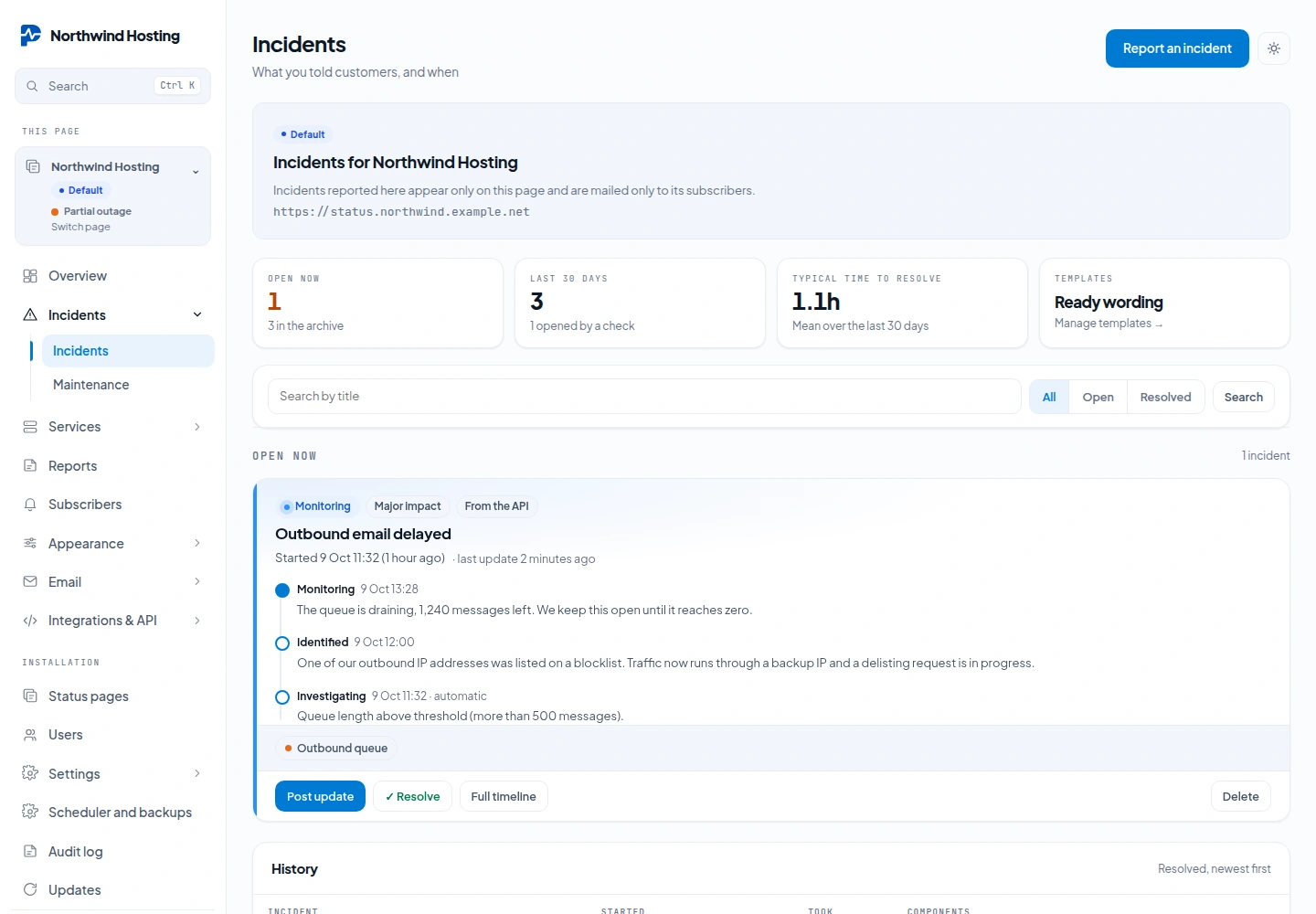Screen dimensions: 1316x914
Task: Resolve the Outbound email delayed incident
Action: (412, 796)
